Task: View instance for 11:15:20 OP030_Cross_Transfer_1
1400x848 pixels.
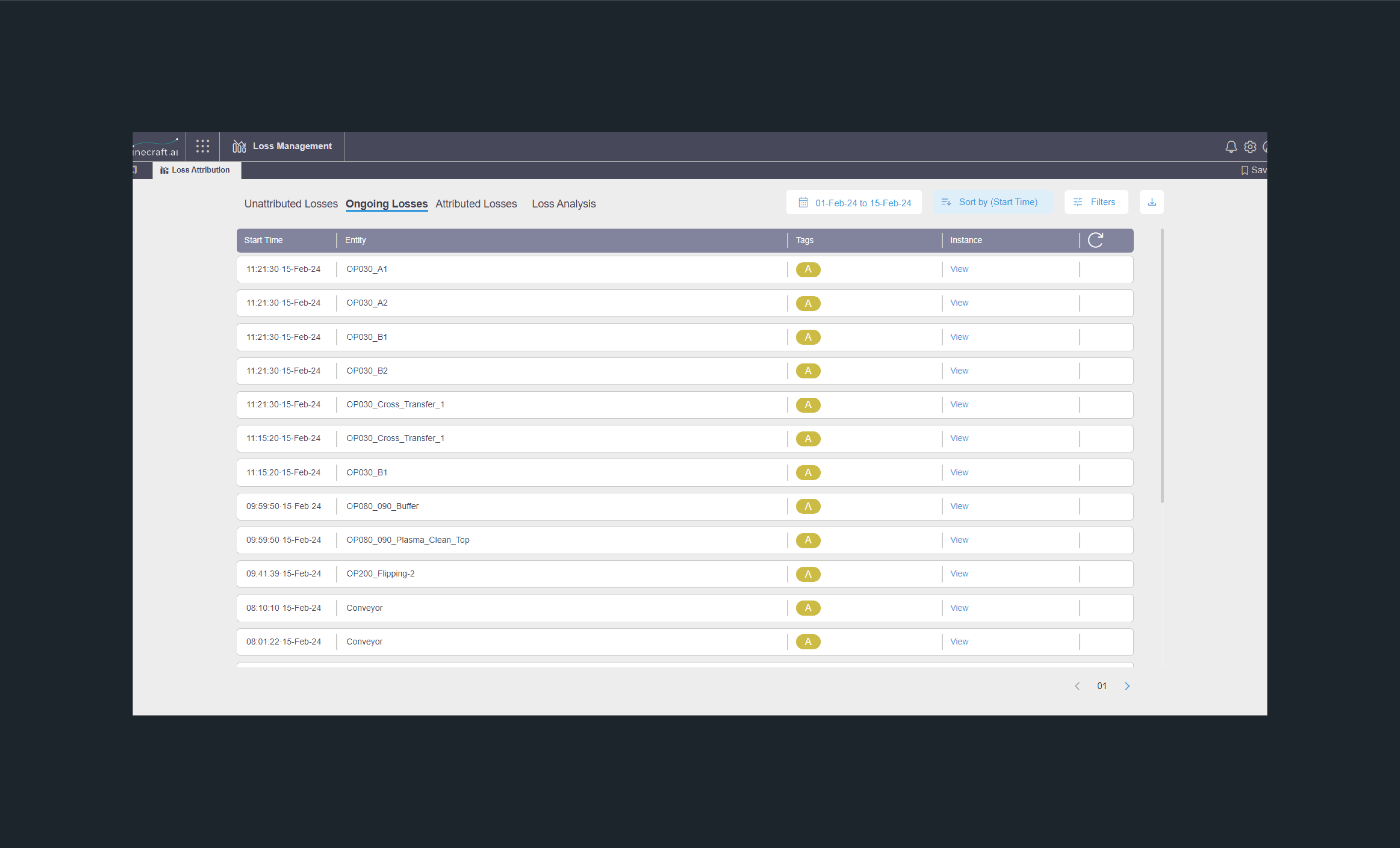Action: [959, 438]
